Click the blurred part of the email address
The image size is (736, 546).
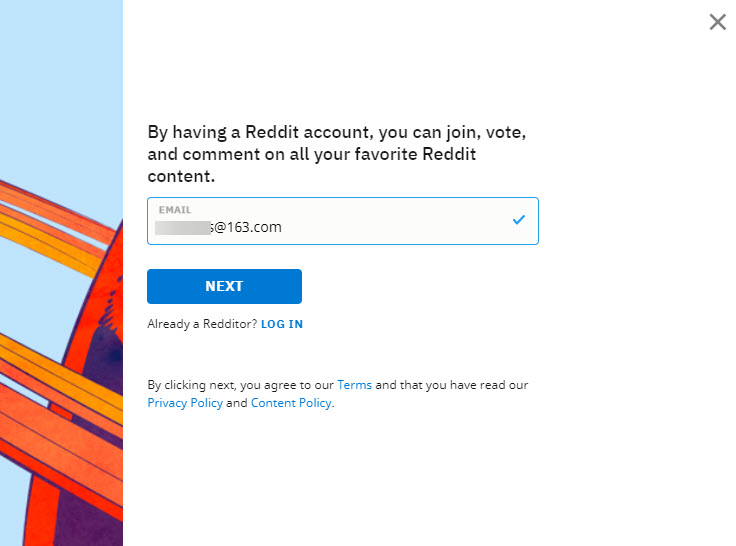(x=182, y=227)
